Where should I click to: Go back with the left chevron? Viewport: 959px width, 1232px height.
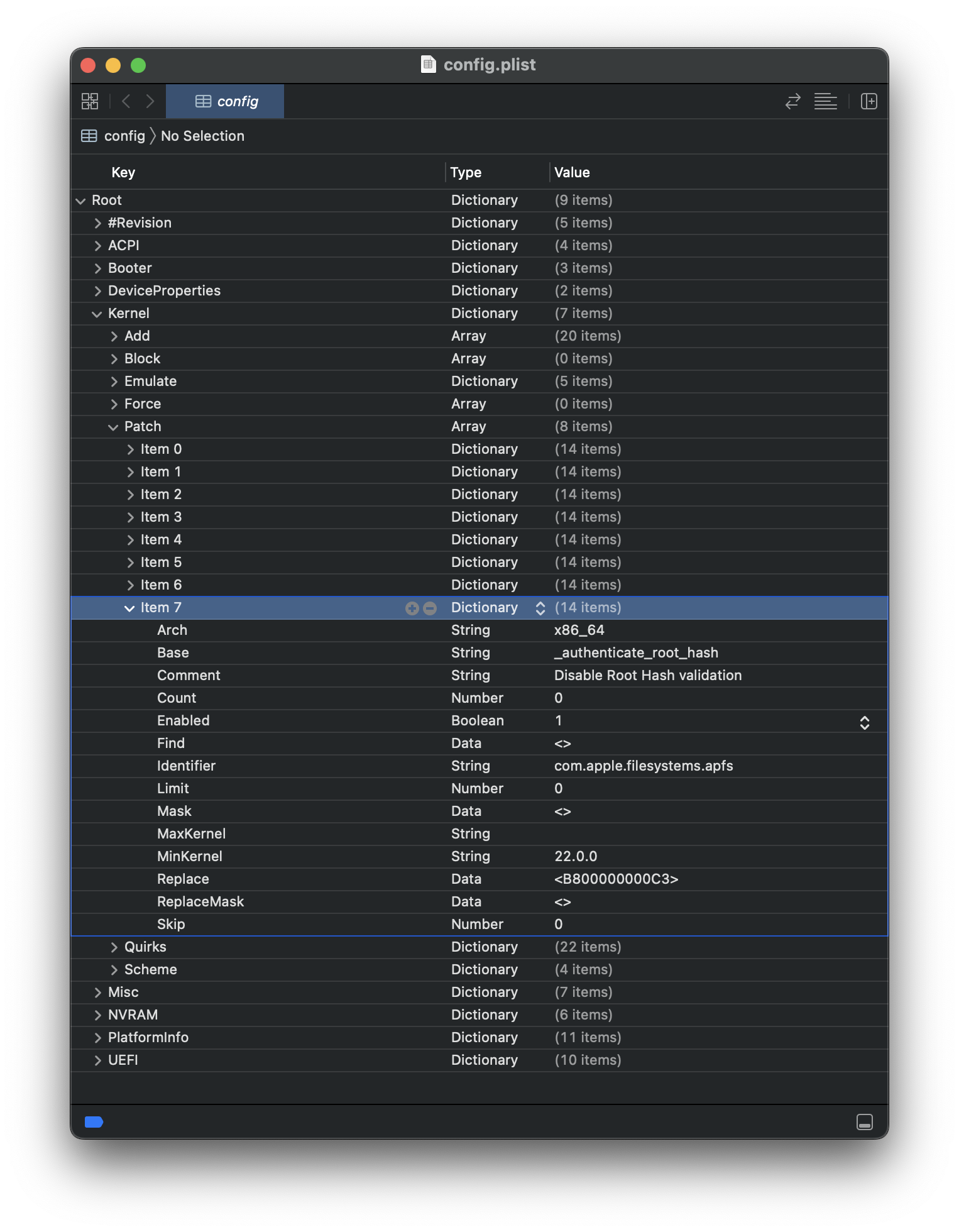tap(126, 101)
